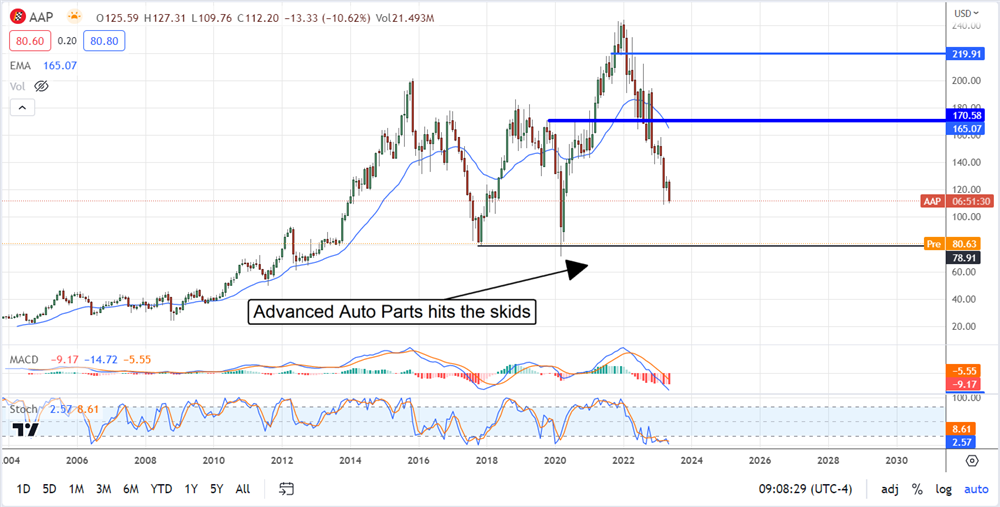1000x507 pixels.
Task: Select the 1D time range
Action: point(23,489)
